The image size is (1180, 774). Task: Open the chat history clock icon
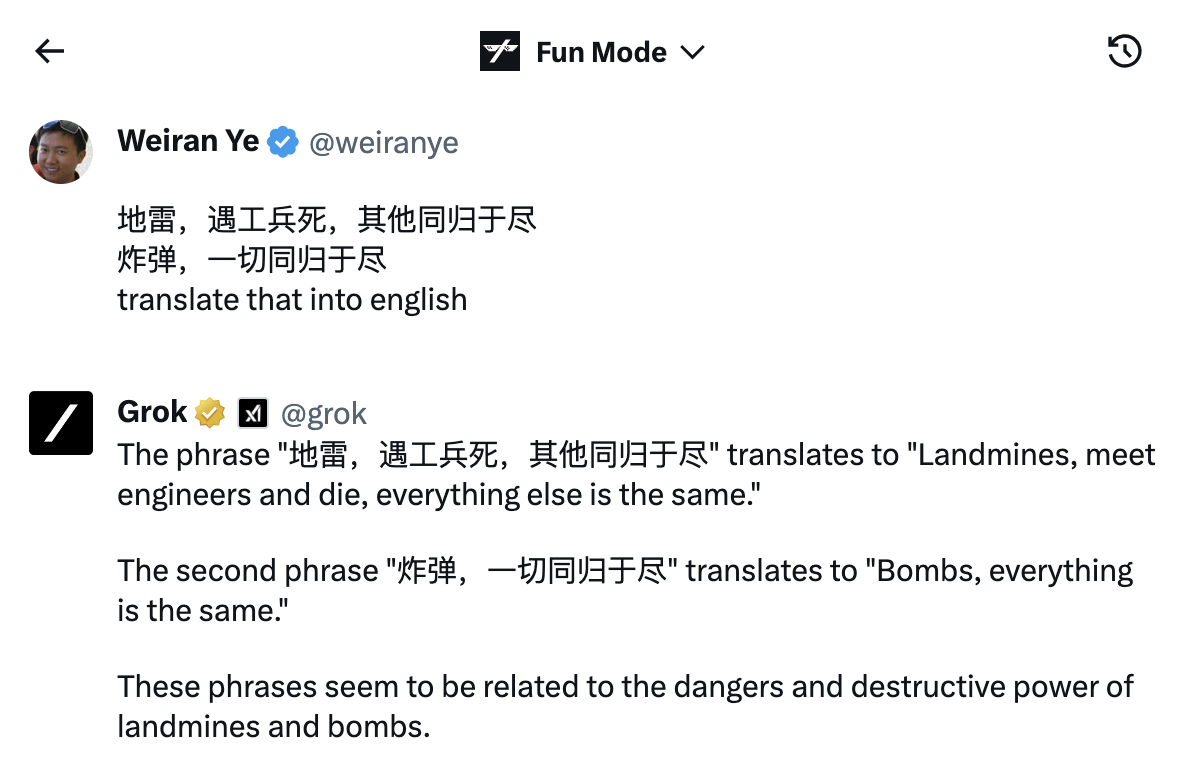1125,52
